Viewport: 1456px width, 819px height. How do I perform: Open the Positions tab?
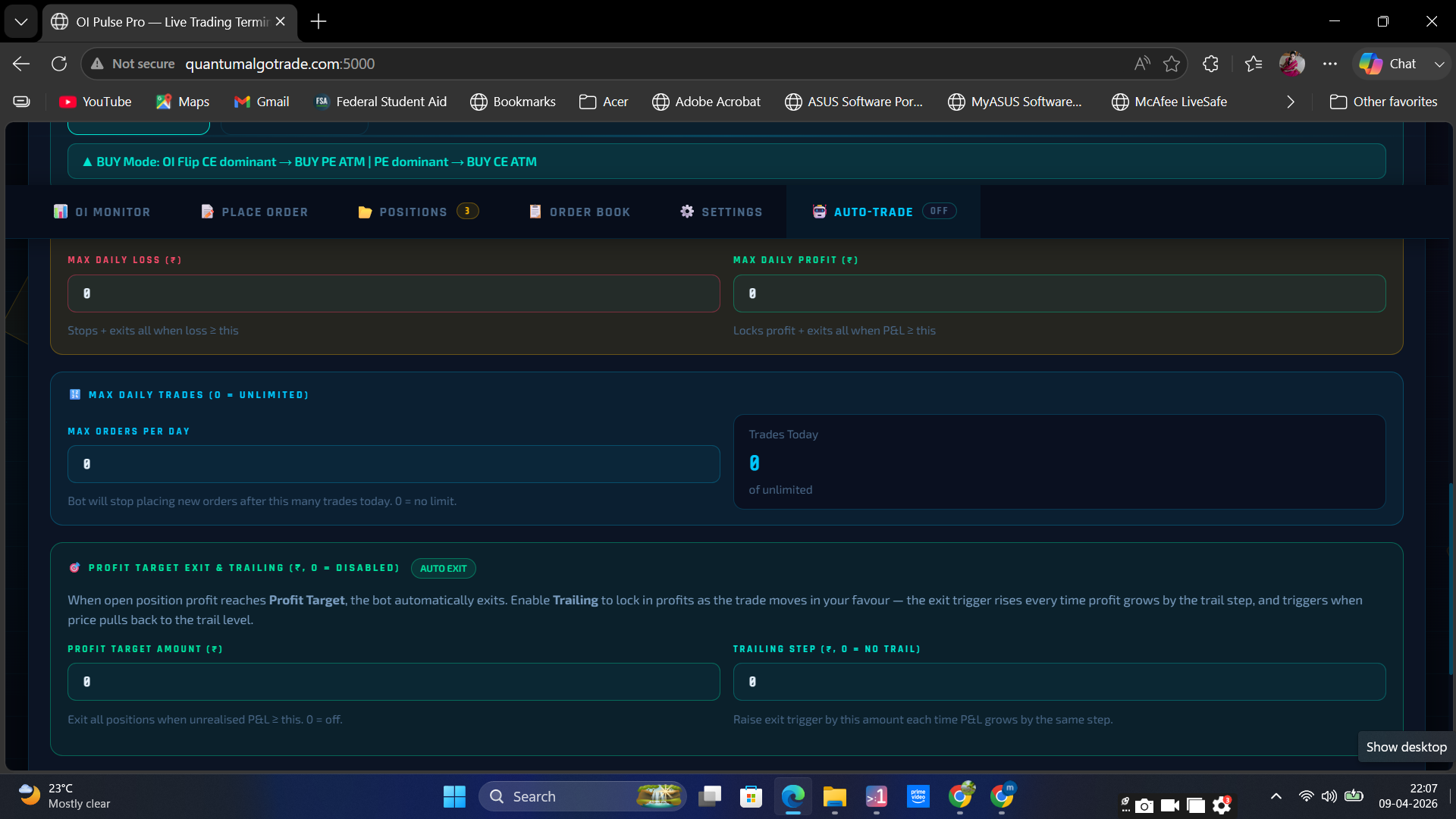(418, 212)
